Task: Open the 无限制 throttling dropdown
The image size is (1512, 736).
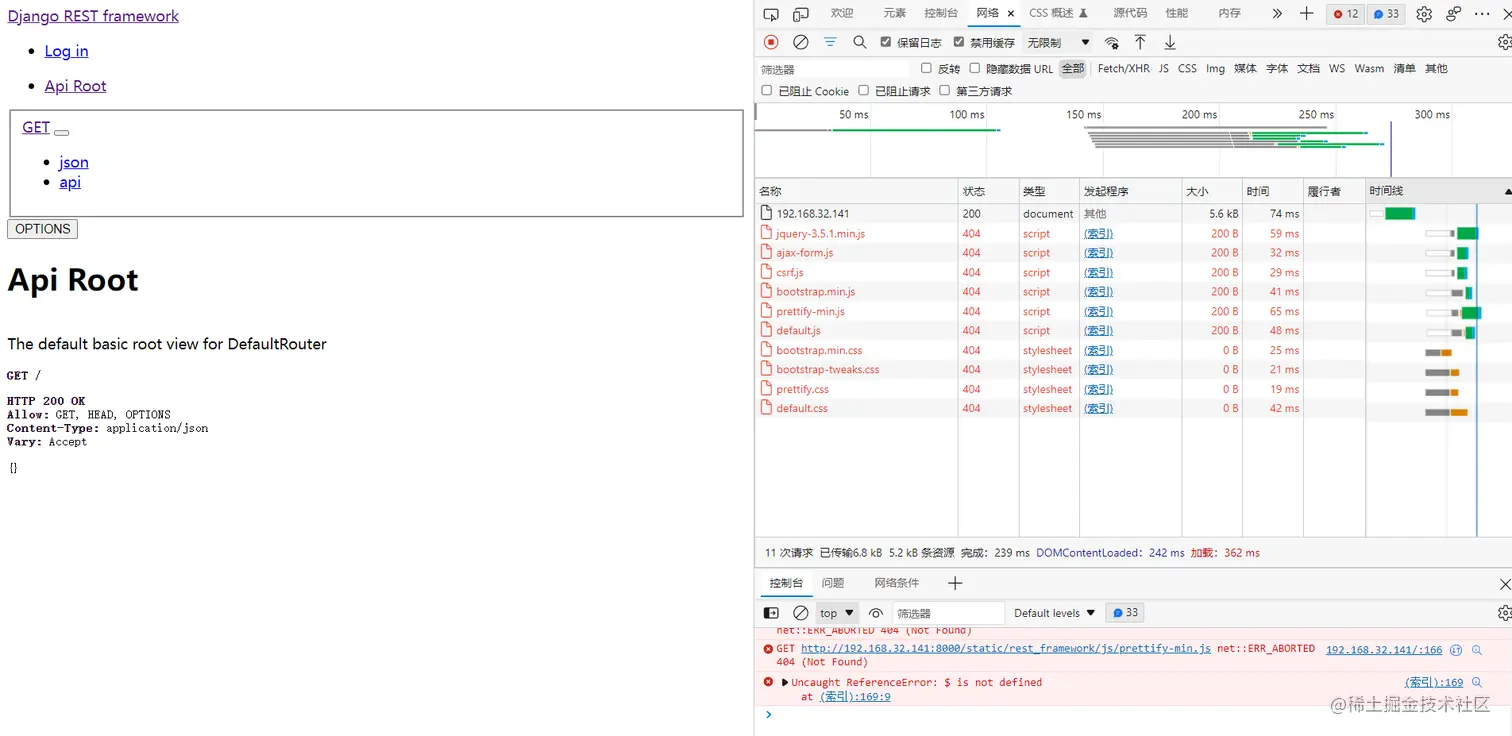Action: (x=1058, y=43)
